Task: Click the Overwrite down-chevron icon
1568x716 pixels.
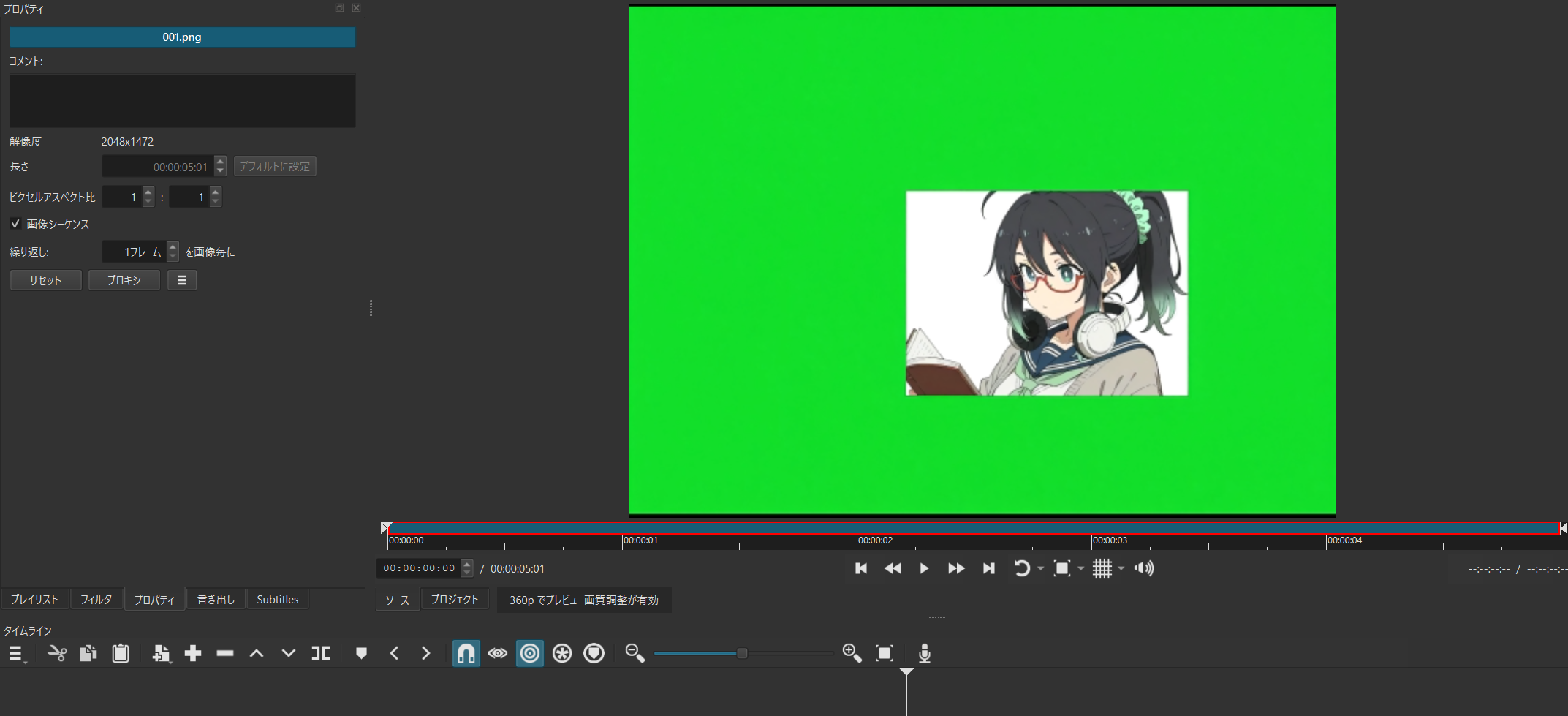Action: point(289,653)
